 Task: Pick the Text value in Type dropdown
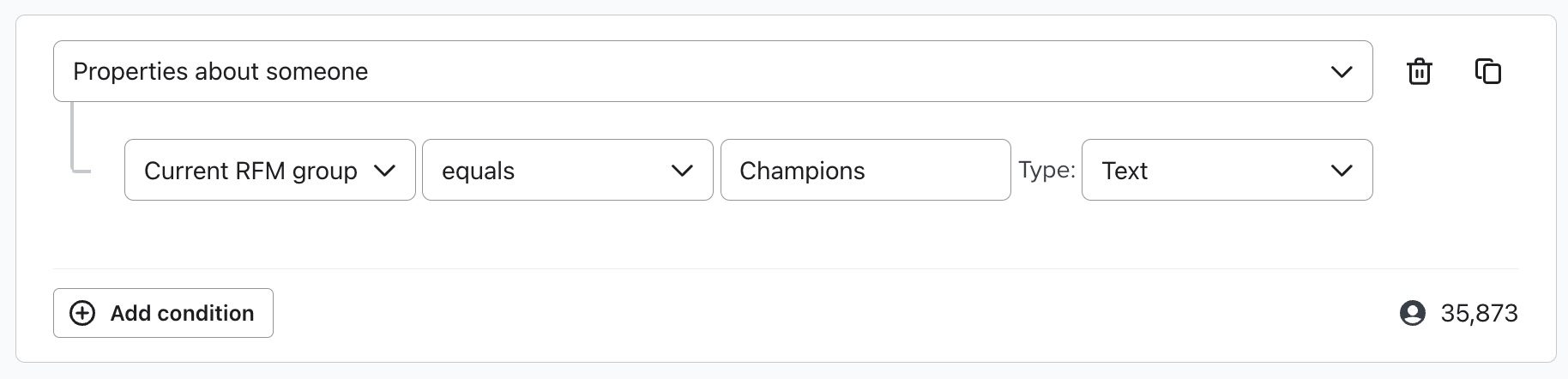pos(1125,171)
